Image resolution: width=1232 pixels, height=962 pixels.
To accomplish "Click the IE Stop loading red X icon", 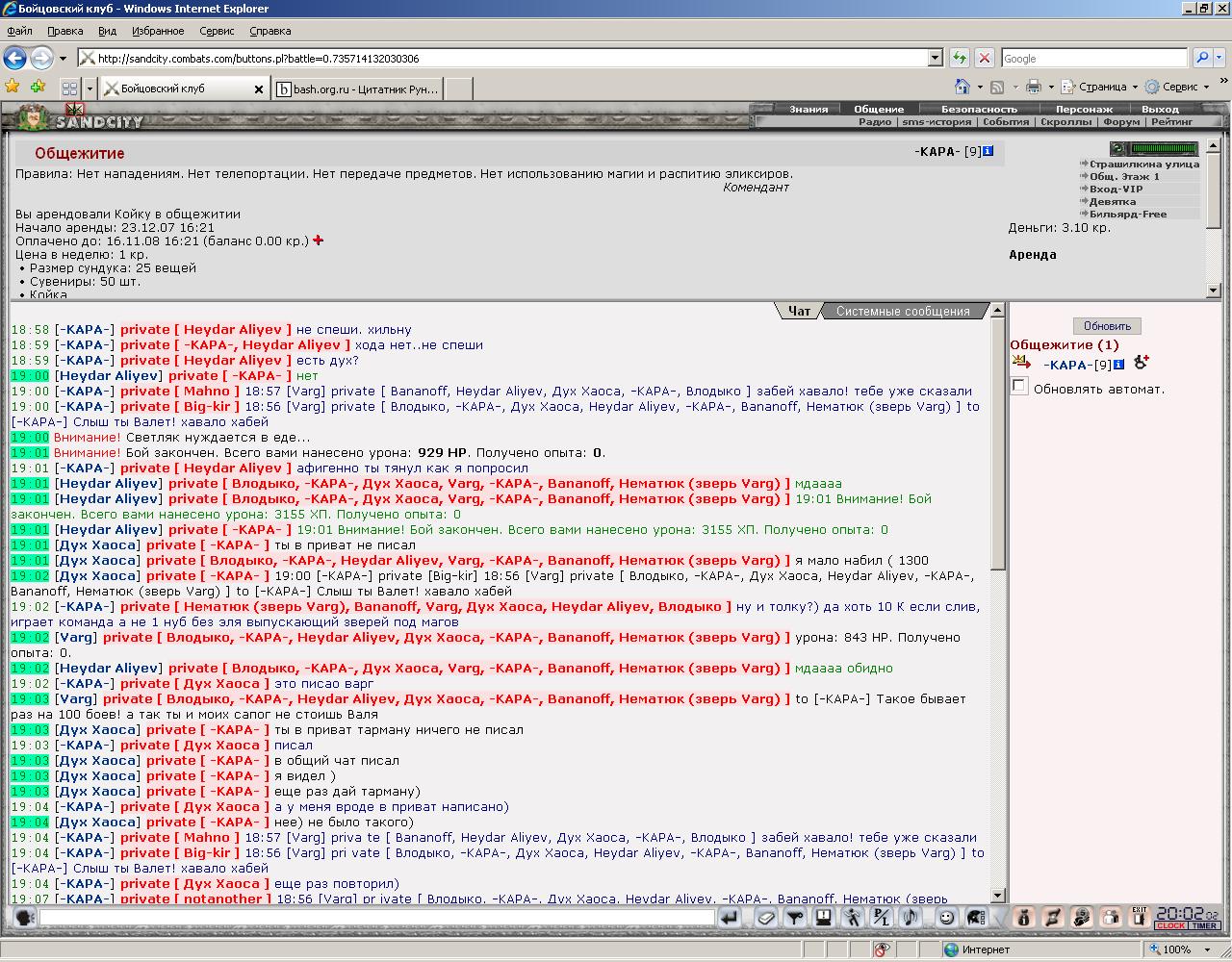I will [984, 58].
